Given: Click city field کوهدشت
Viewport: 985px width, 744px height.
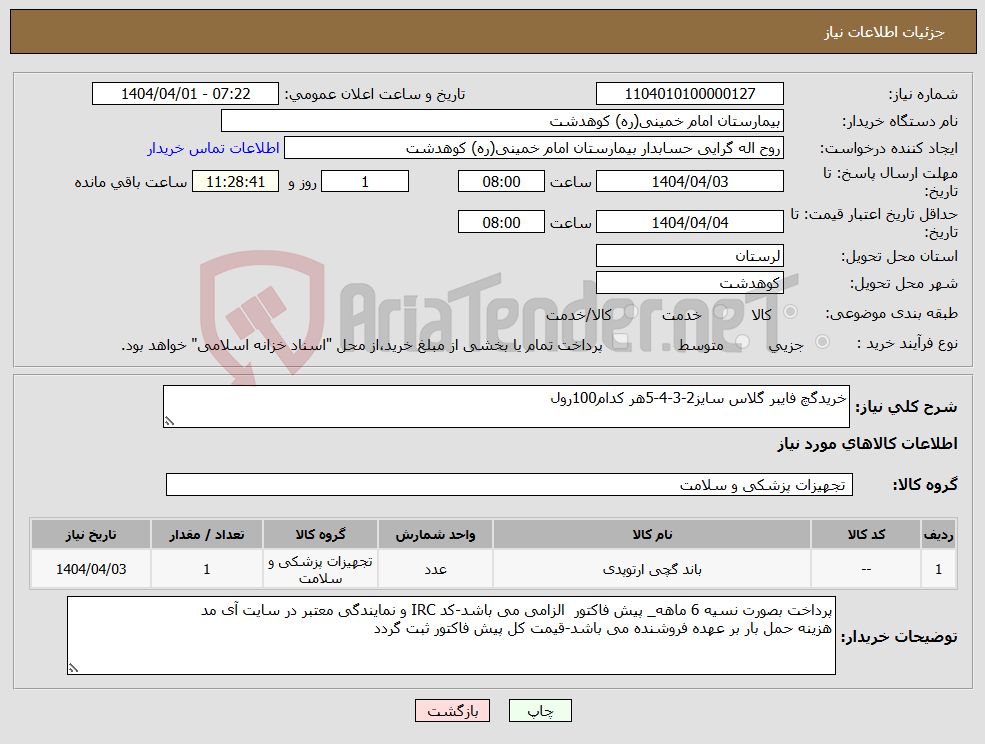Looking at the screenshot, I should [690, 283].
